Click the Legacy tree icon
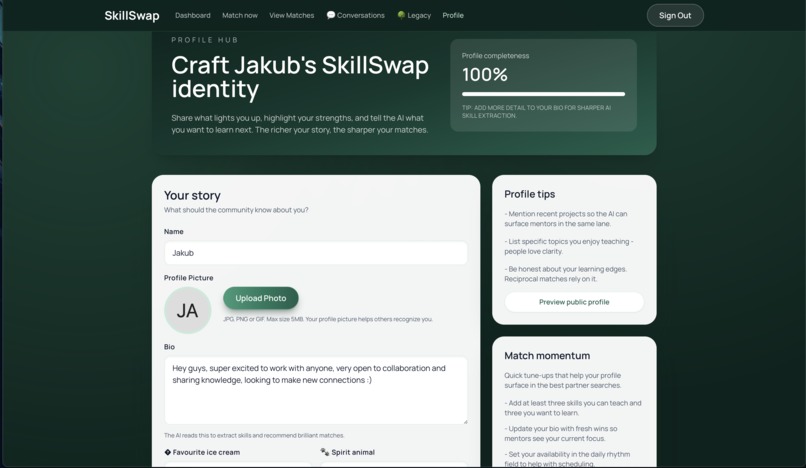806x468 pixels. pyautogui.click(x=401, y=15)
